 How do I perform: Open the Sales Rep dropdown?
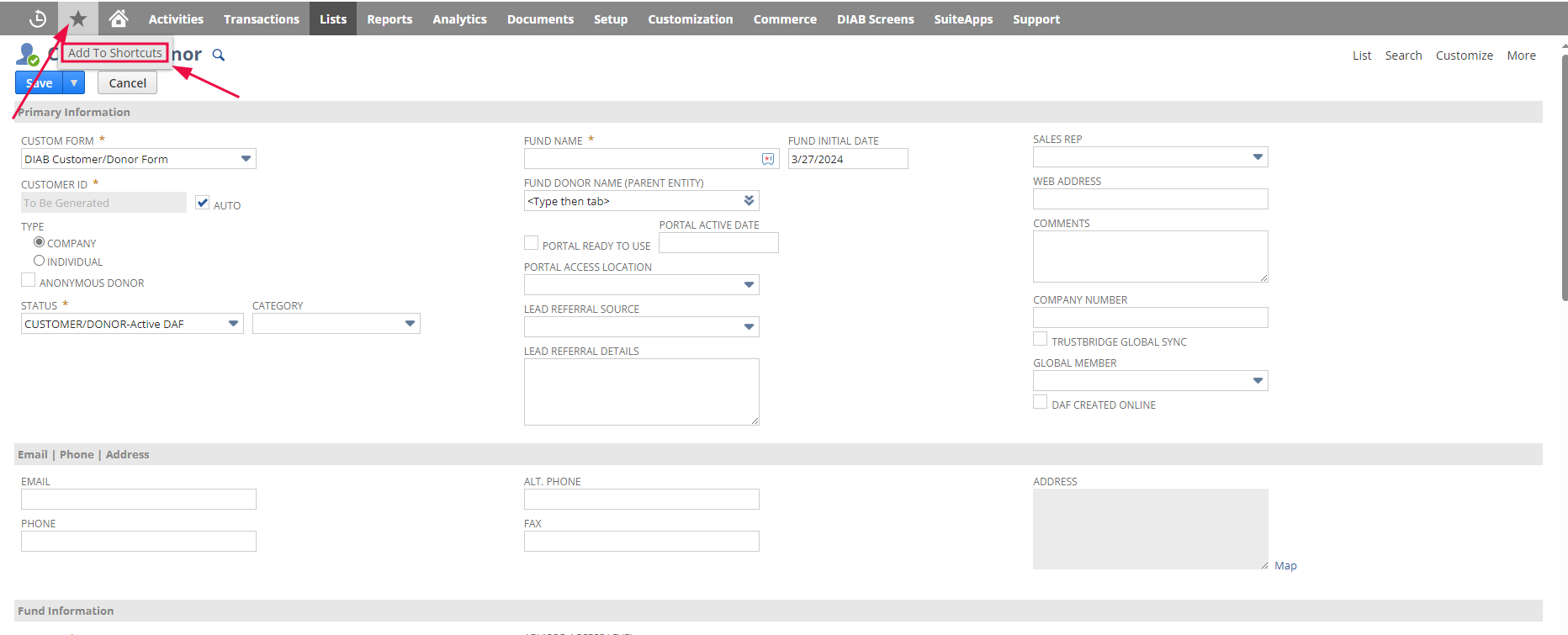1257,157
